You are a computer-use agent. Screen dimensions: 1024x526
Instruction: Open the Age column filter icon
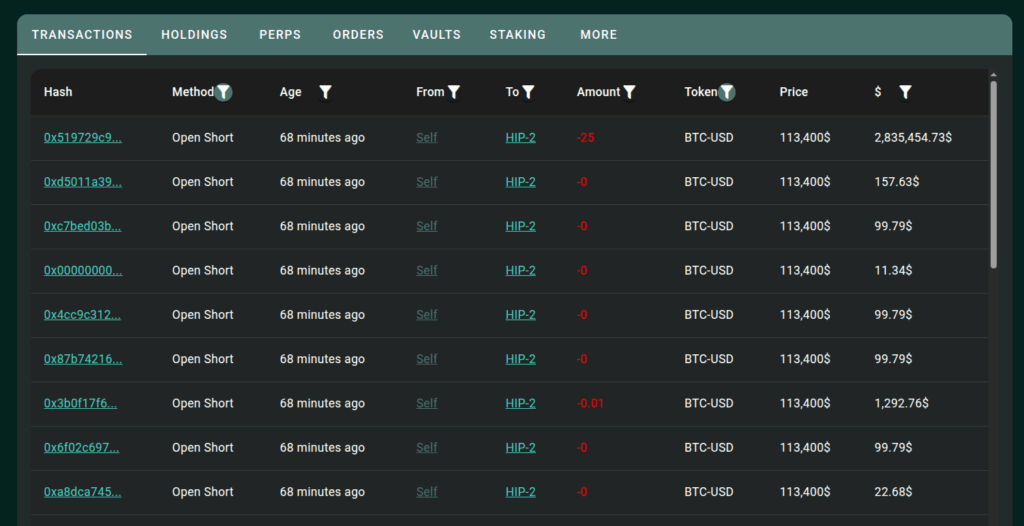click(325, 92)
